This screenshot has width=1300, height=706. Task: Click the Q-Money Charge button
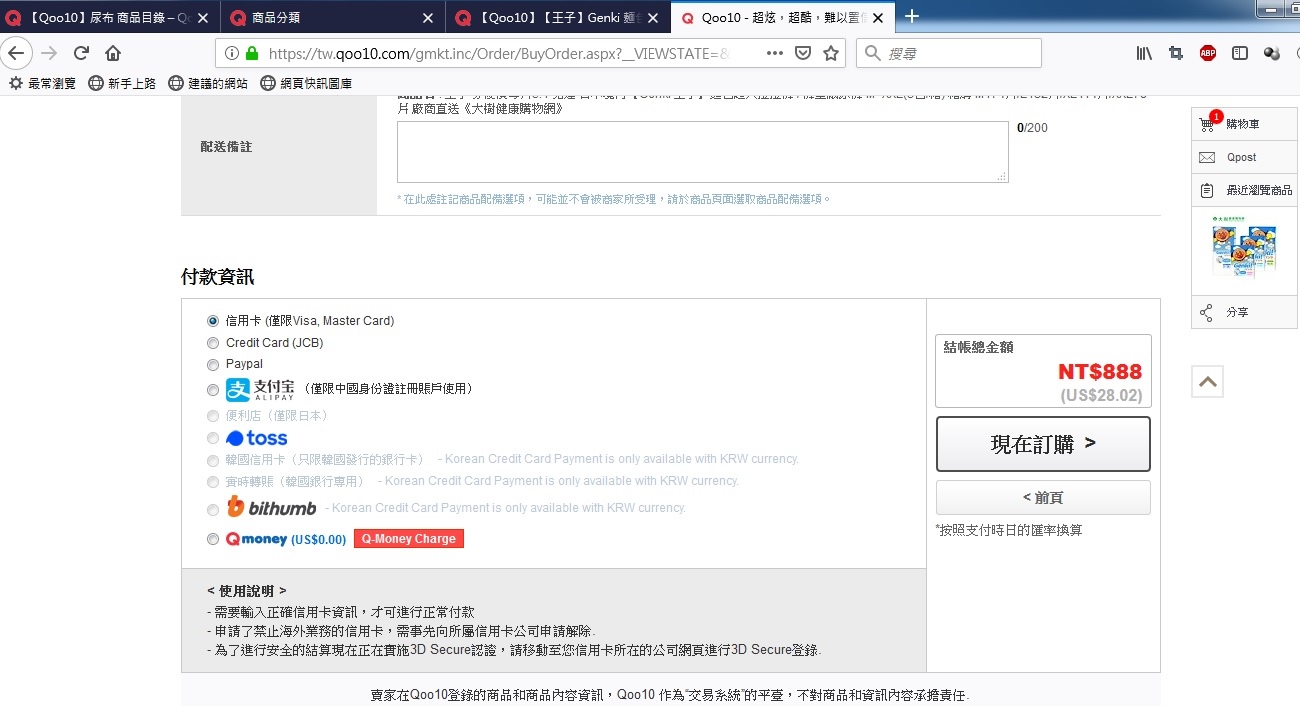[409, 539]
